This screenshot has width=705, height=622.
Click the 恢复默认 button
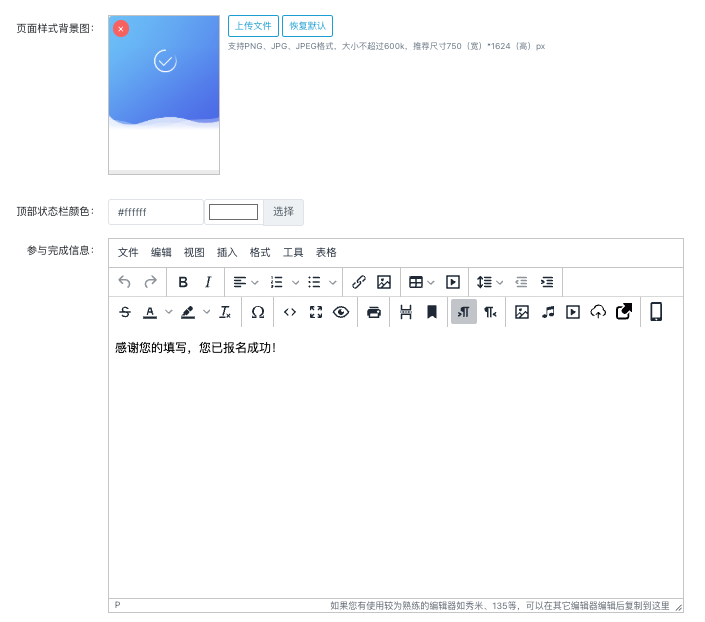click(307, 26)
